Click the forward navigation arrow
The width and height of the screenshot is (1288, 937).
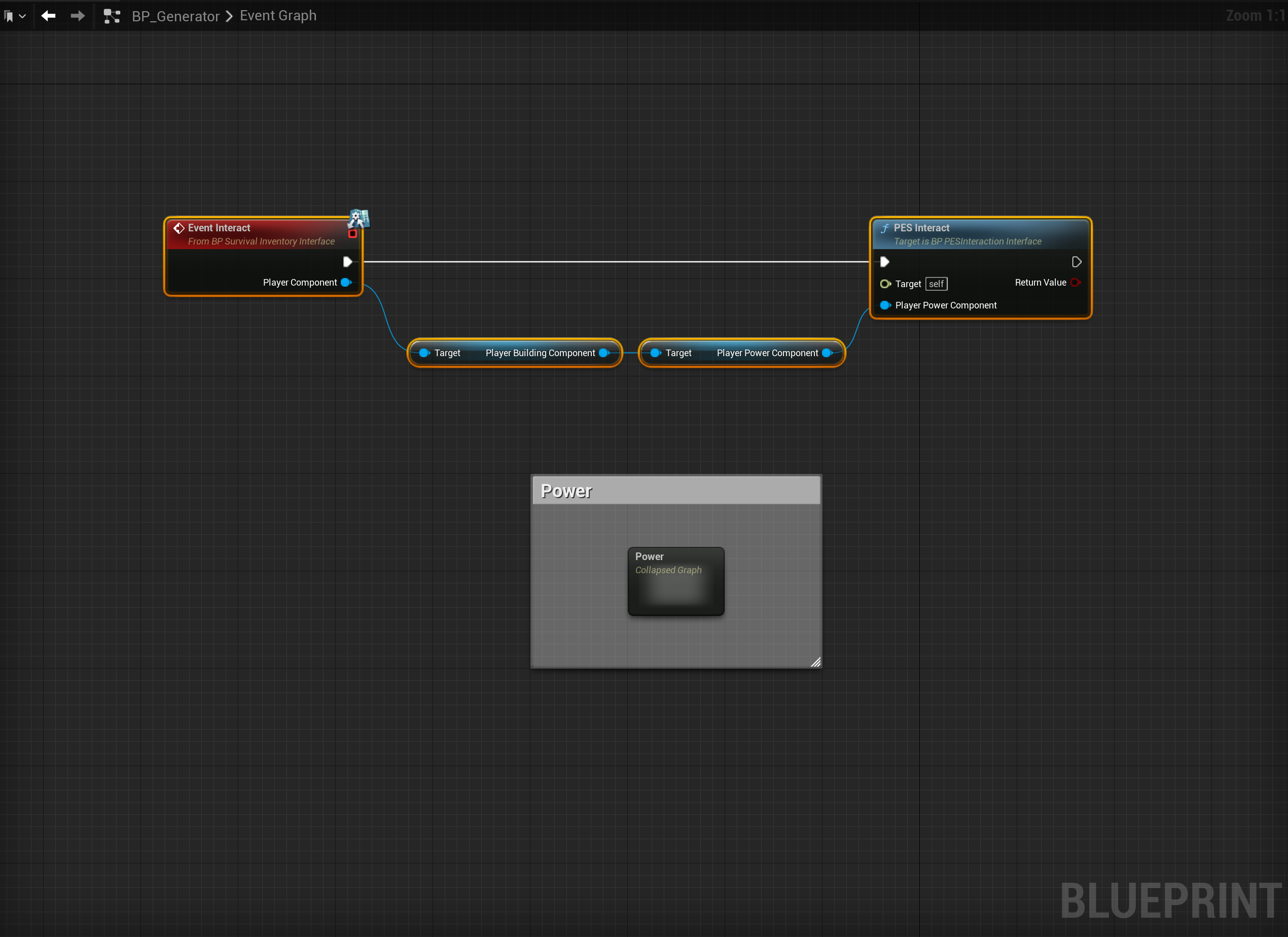77,16
